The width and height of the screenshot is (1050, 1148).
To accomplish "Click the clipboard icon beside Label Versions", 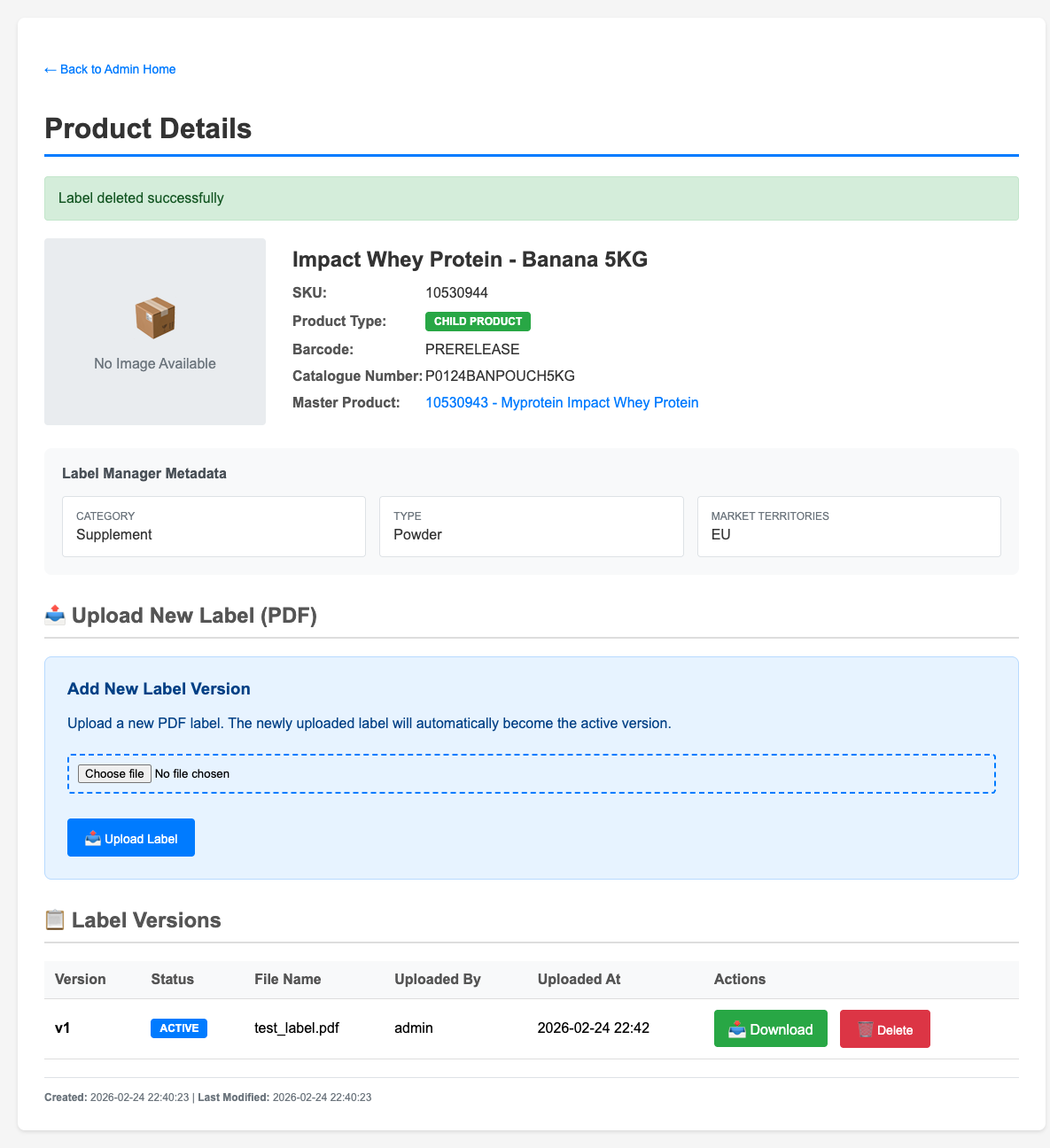I will tap(55, 919).
